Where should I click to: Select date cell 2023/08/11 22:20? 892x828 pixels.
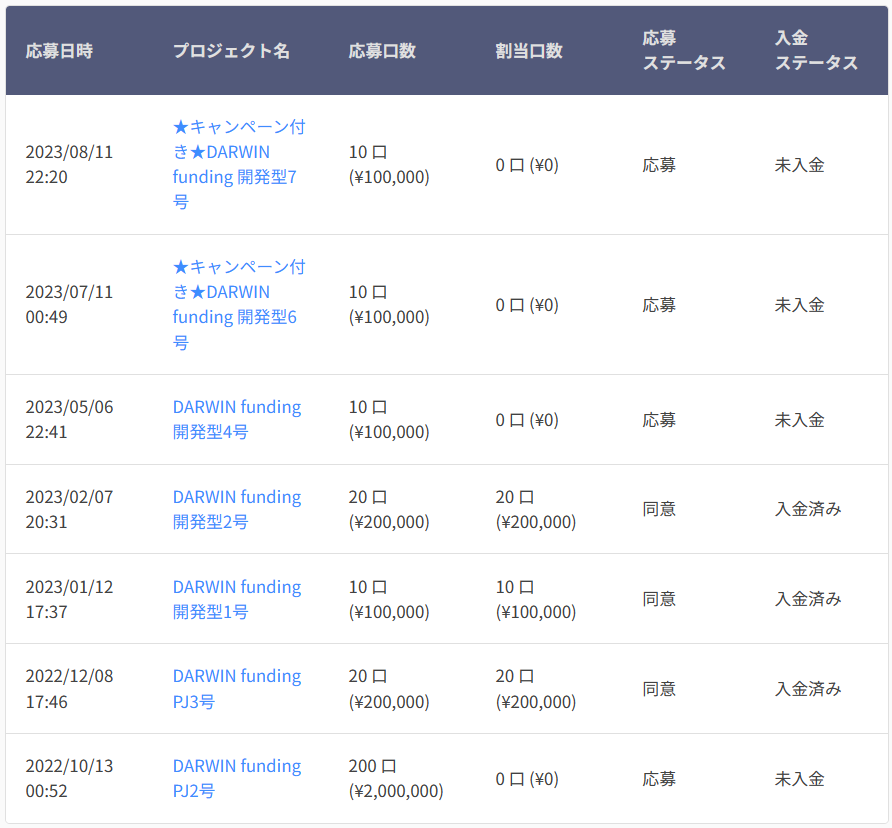[69, 164]
